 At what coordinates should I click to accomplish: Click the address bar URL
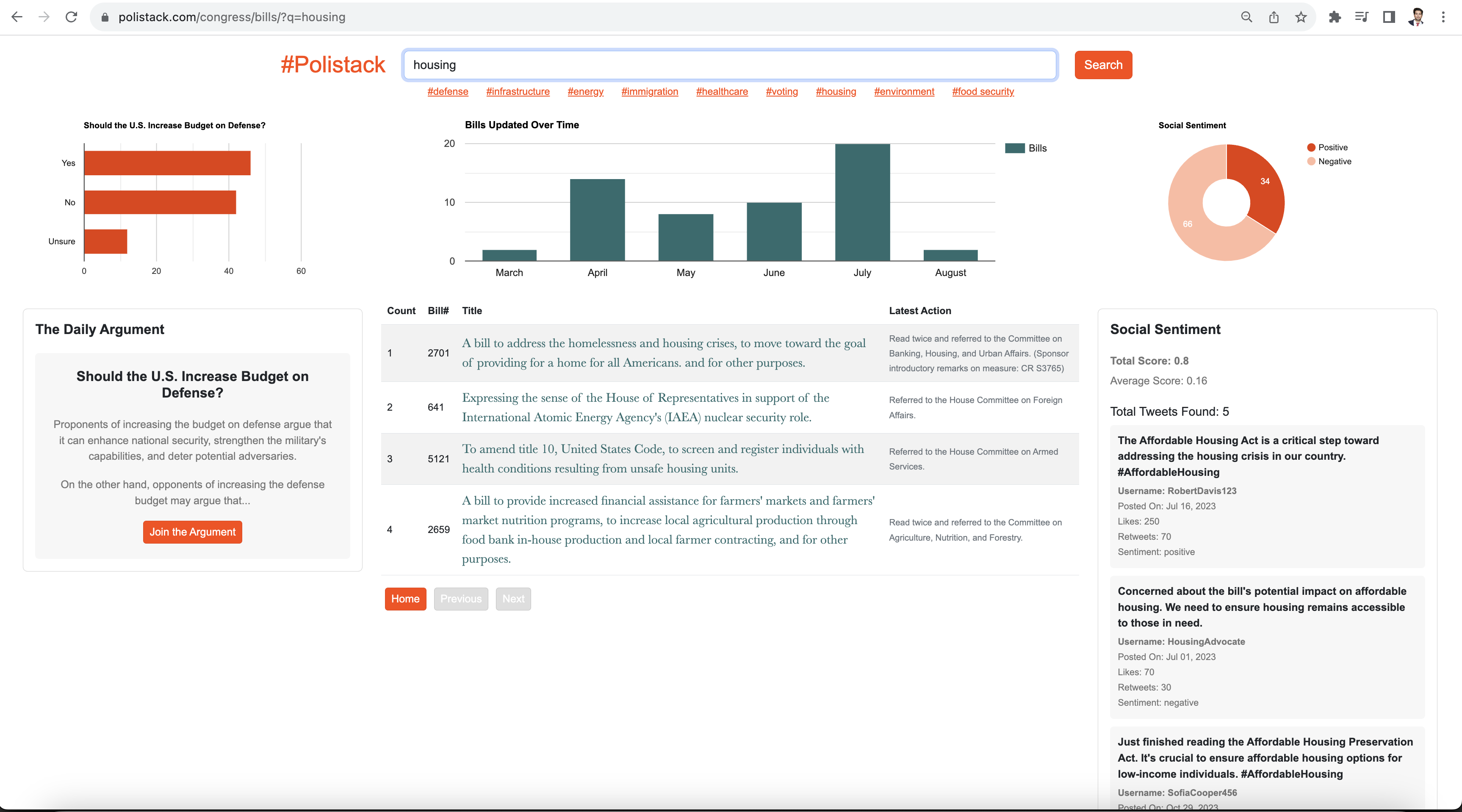point(232,17)
